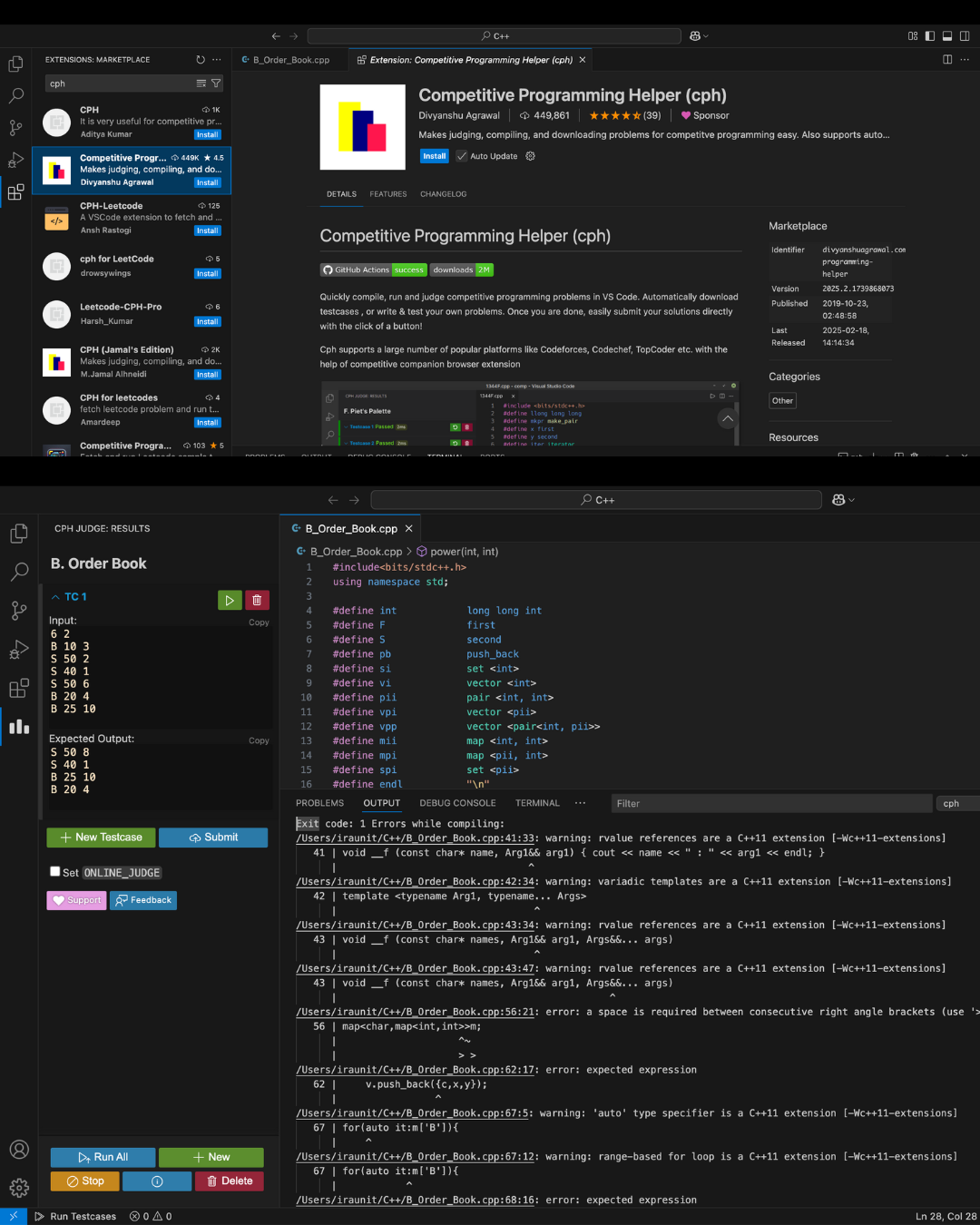The height and width of the screenshot is (1225, 980).
Task: Open Search in the bottom window's activity bar
Action: coord(19,572)
